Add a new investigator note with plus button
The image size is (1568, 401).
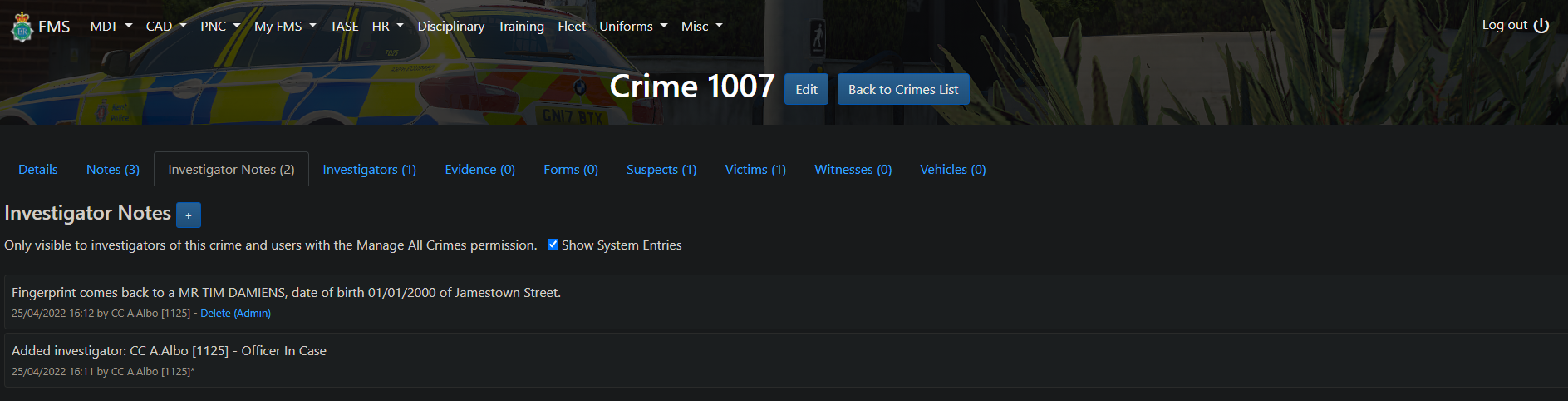point(189,215)
